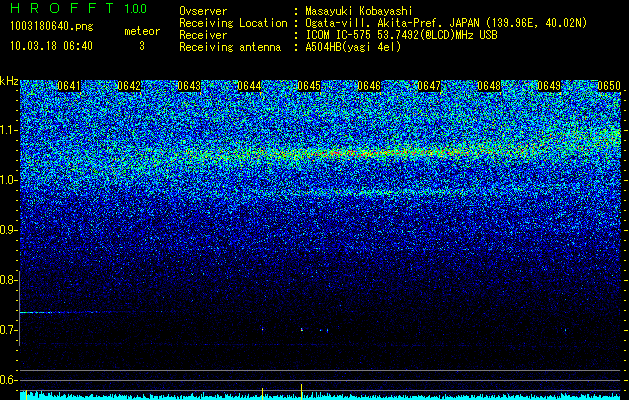Click the 1.1 kHz axis label
The height and width of the screenshot is (400, 629).
8,130
